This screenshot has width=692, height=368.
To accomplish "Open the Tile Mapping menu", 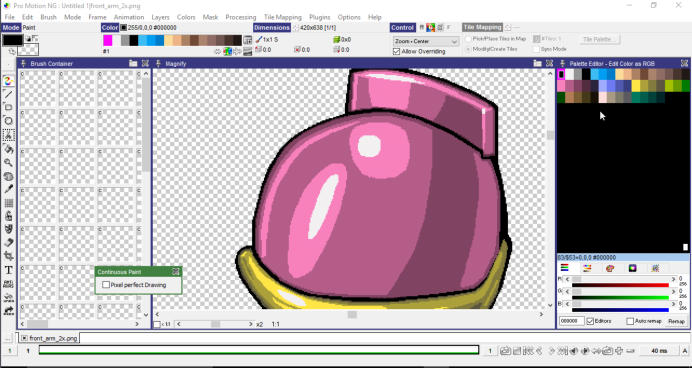I will 283,17.
